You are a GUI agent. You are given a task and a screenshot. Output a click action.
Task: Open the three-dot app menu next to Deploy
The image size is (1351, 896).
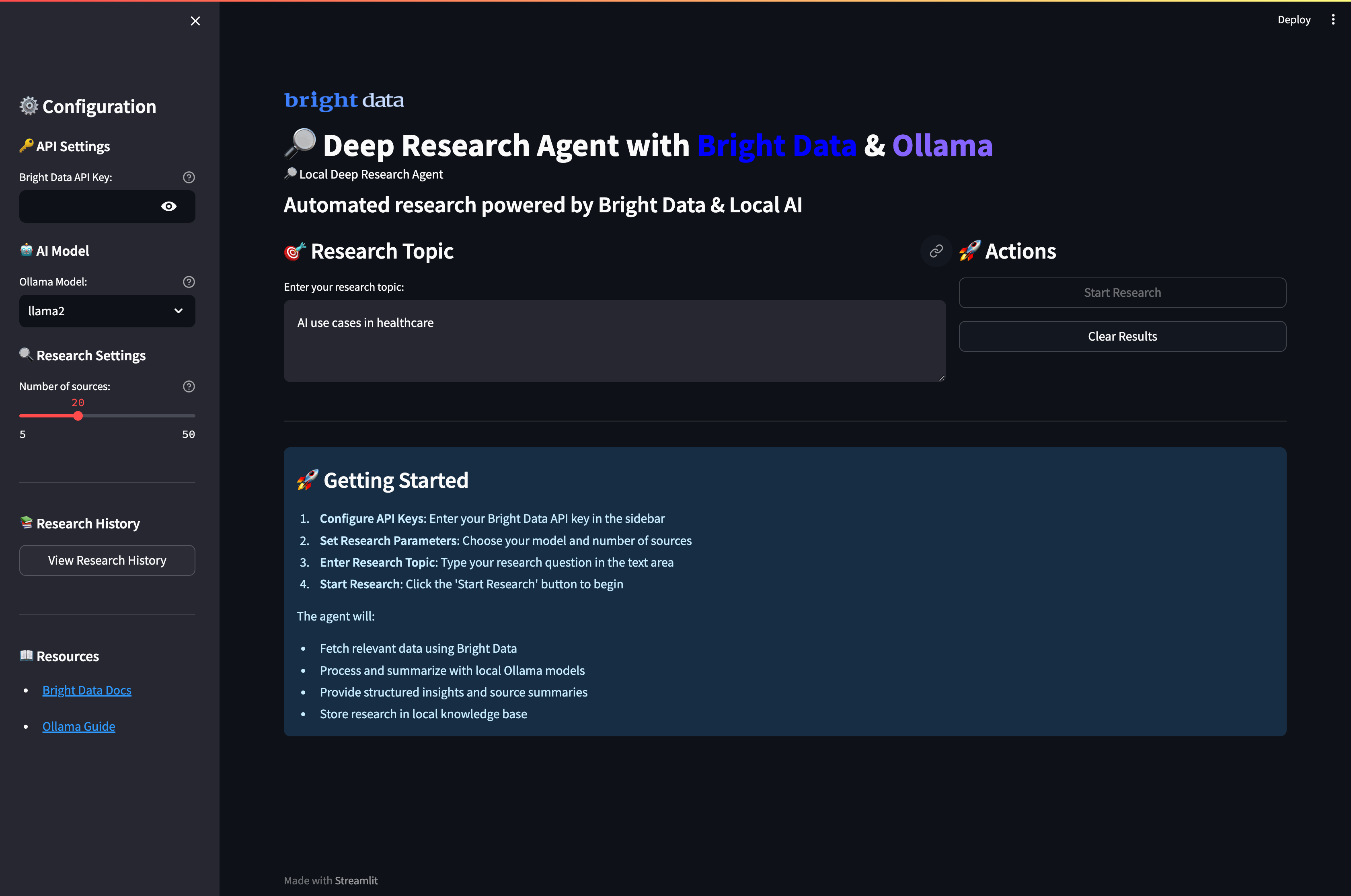pyautogui.click(x=1333, y=19)
